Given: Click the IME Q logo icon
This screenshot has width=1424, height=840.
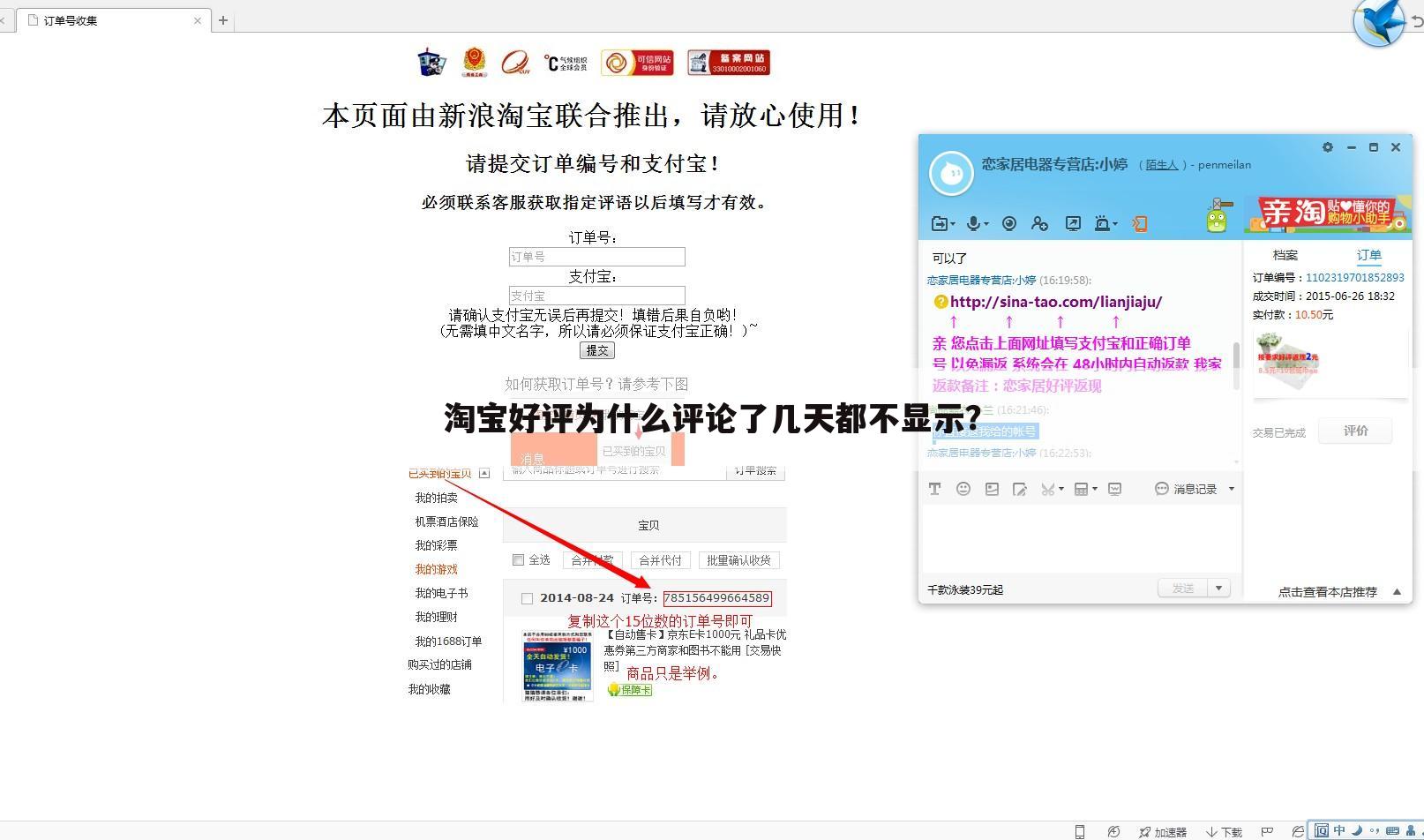Looking at the screenshot, I should (x=1322, y=830).
